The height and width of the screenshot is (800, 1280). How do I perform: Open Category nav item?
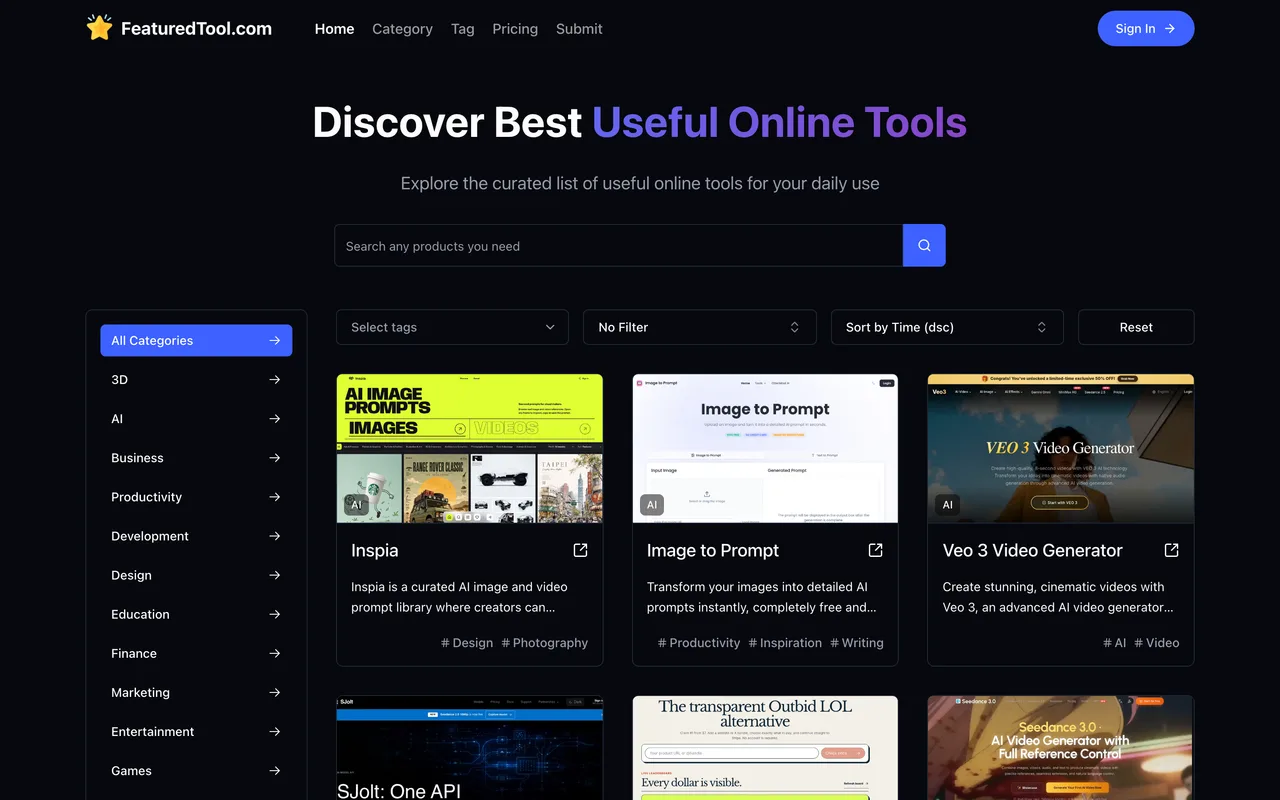(402, 29)
